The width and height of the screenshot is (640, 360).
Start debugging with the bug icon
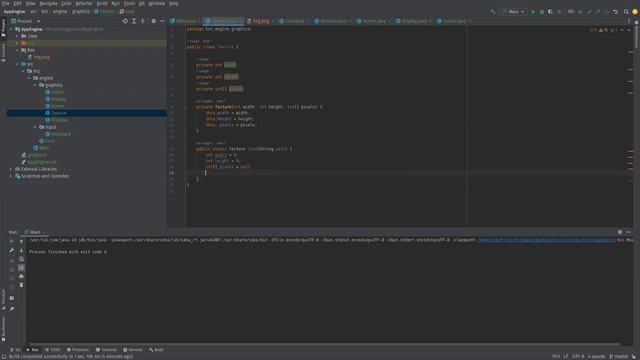coord(542,12)
